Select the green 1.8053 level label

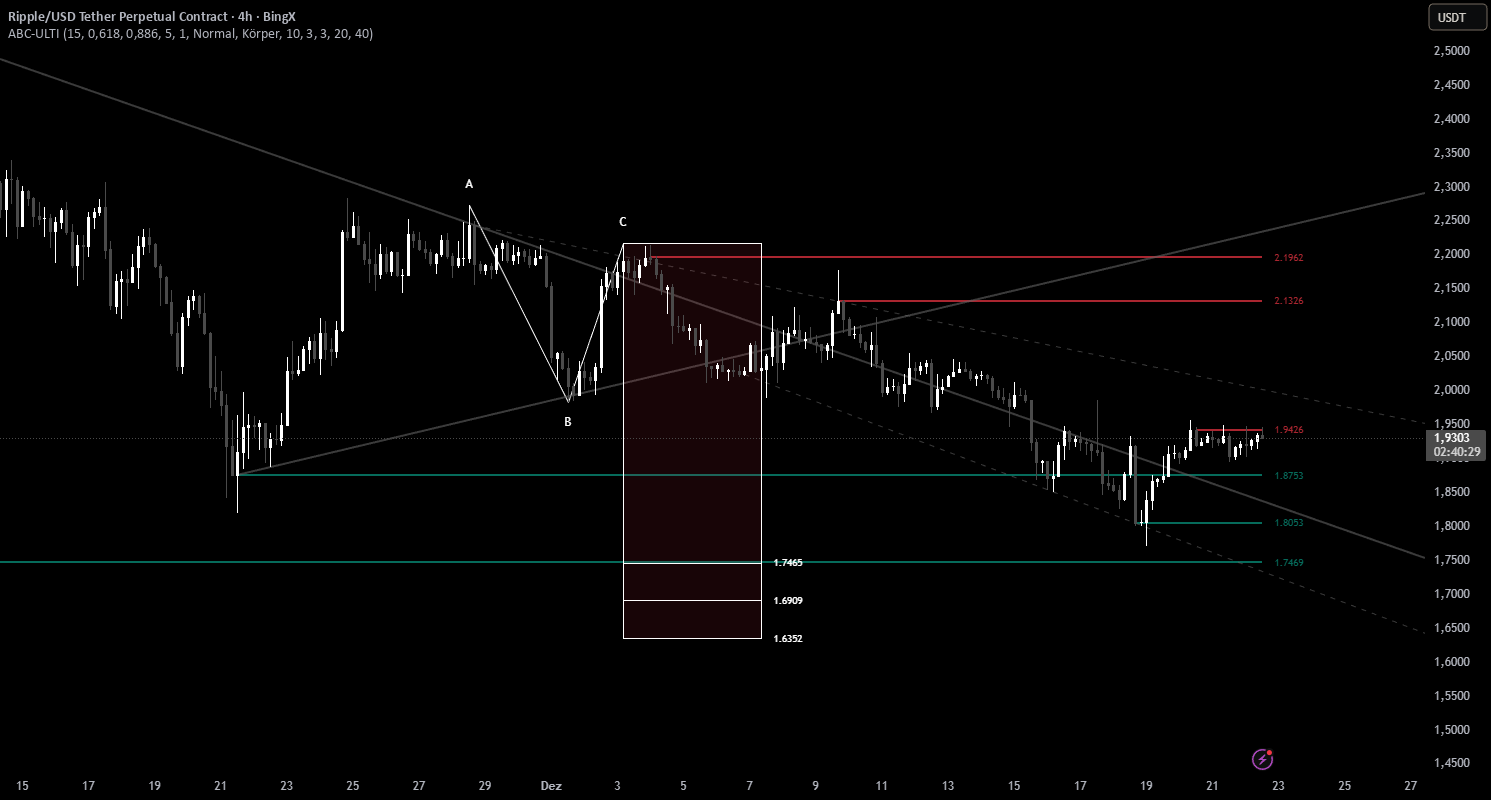[x=1288, y=523]
